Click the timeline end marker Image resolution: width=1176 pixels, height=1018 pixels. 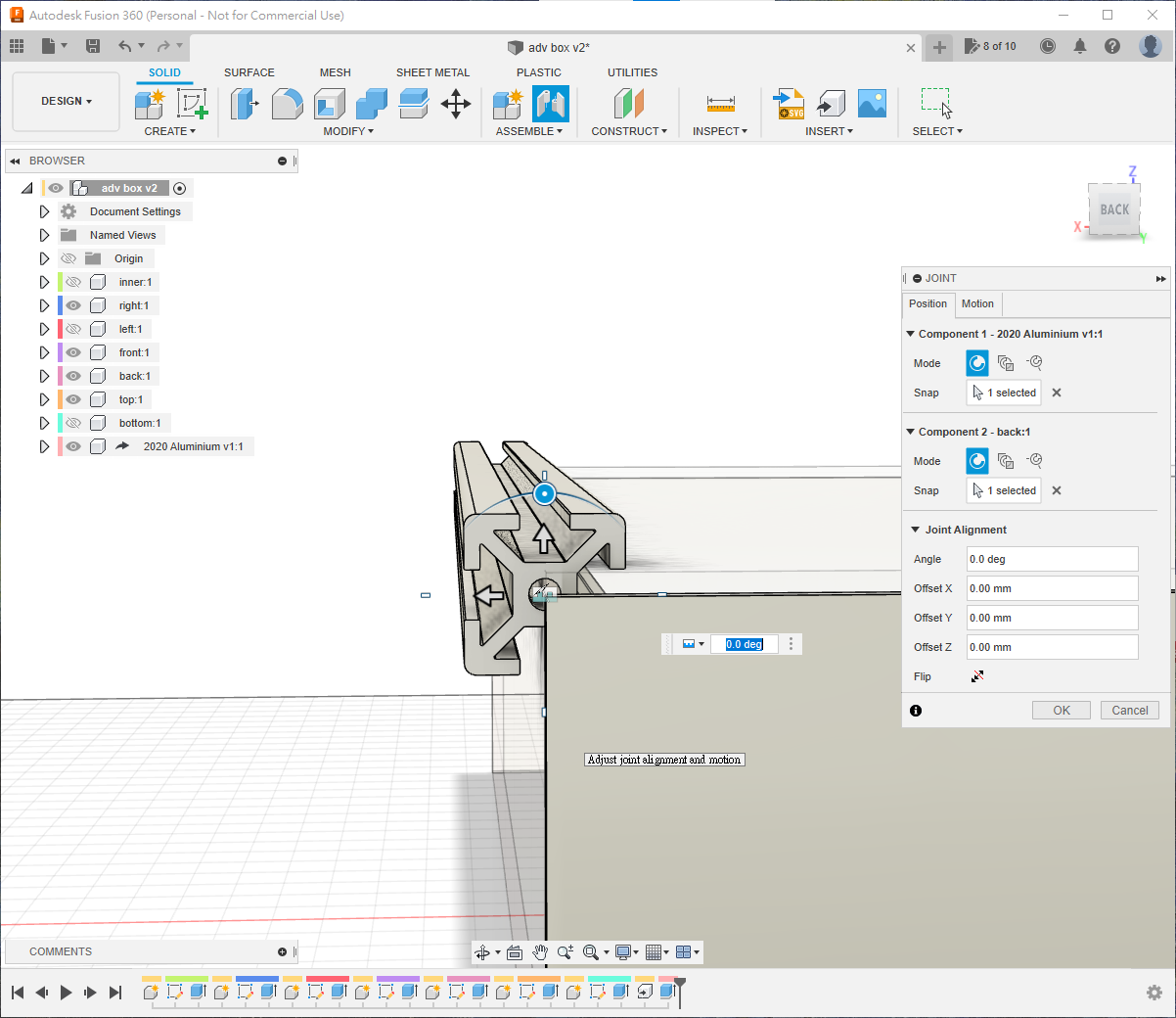pyautogui.click(x=679, y=983)
